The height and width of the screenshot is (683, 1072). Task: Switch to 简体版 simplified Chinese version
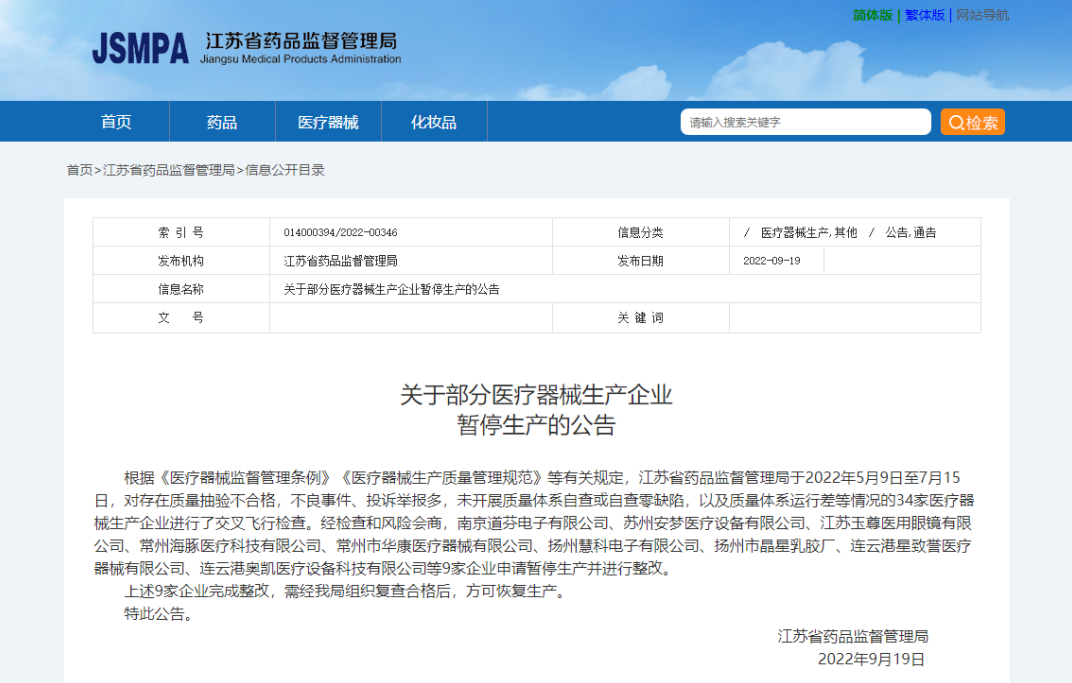click(x=872, y=15)
